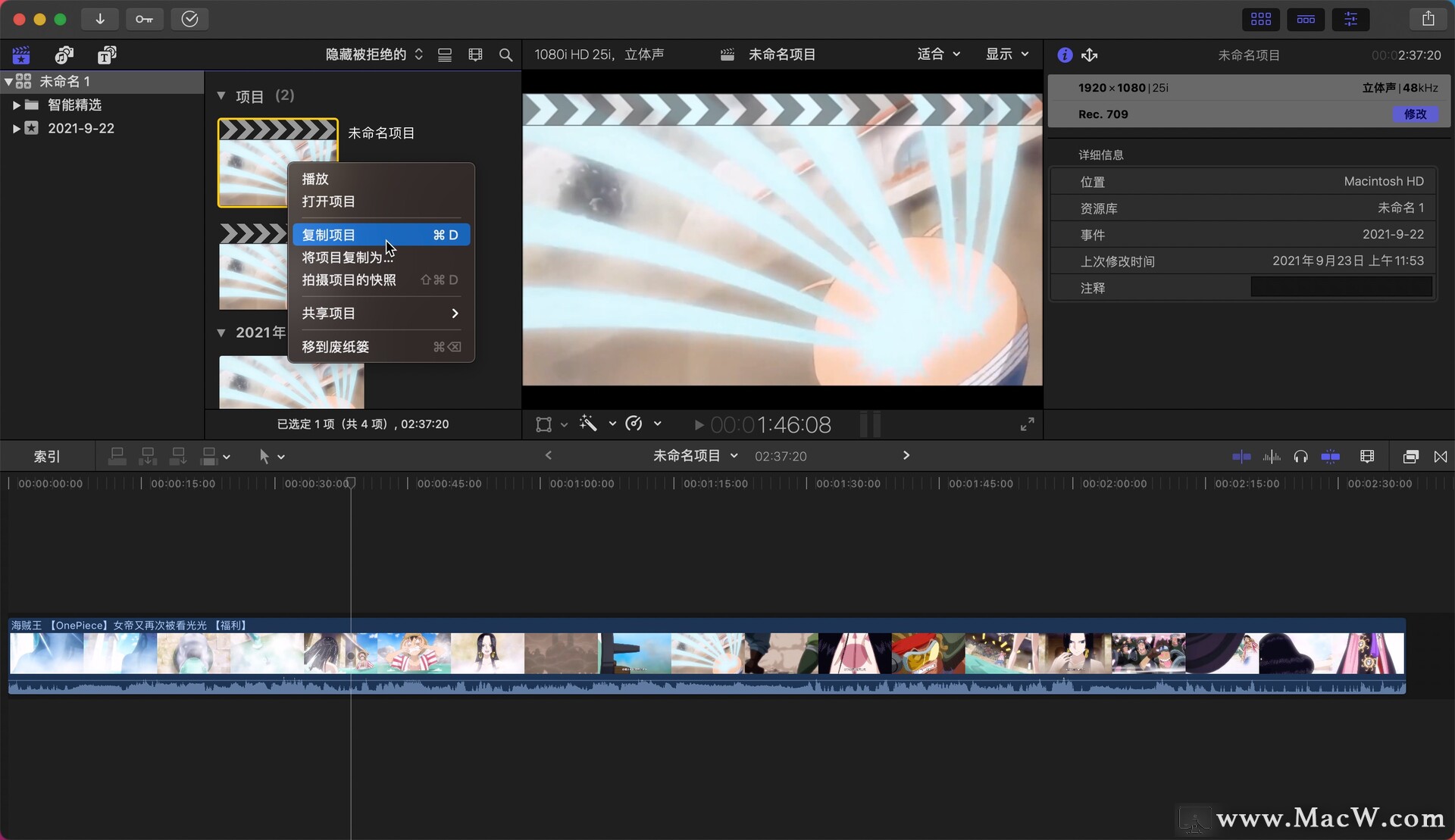Screen dimensions: 1455x840
Task: Open the clip filter dropdown
Action: click(374, 55)
